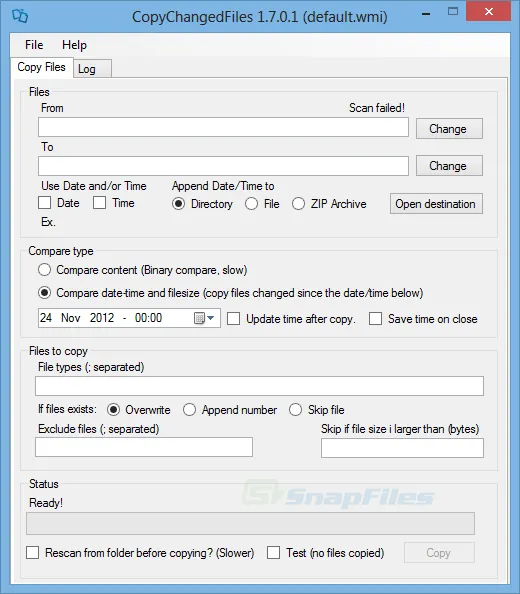520x594 pixels.
Task: Enable Rescan from folder before copying
Action: [33, 553]
